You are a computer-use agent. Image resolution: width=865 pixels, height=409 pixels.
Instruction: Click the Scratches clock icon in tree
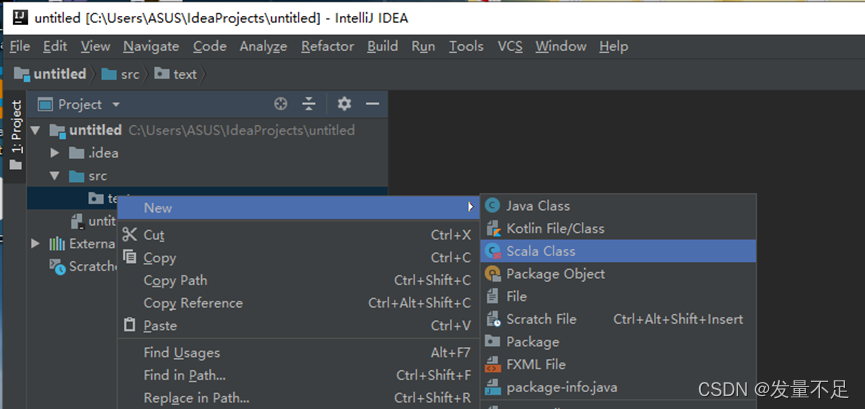click(57, 267)
